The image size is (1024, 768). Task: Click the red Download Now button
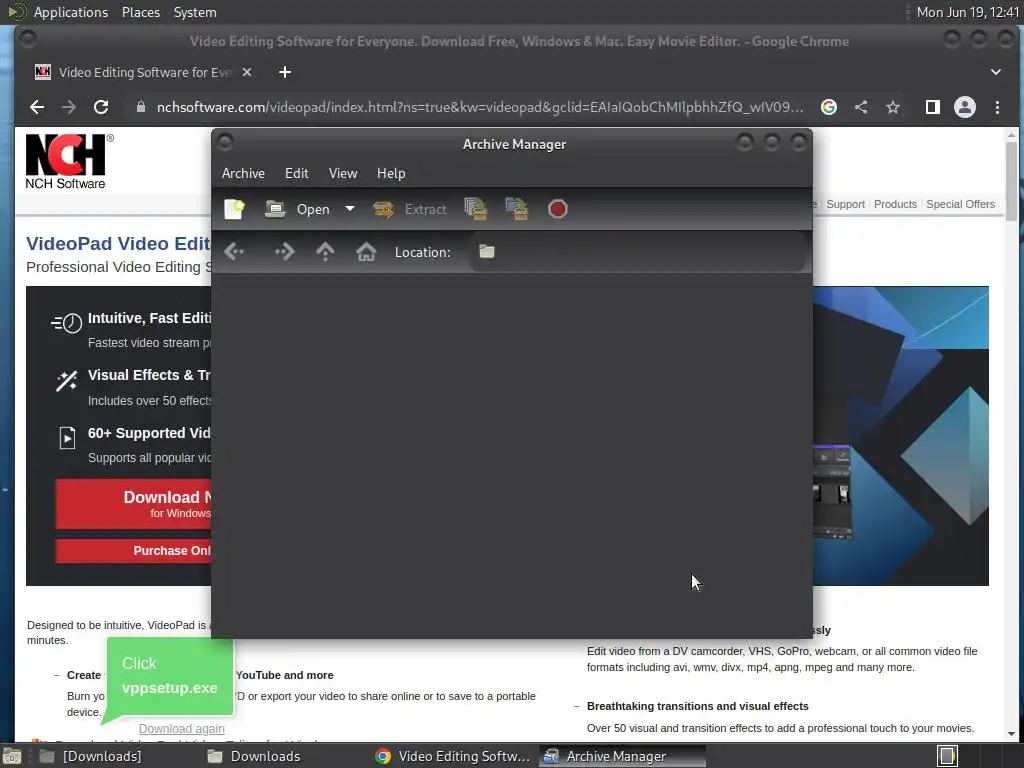coord(133,504)
